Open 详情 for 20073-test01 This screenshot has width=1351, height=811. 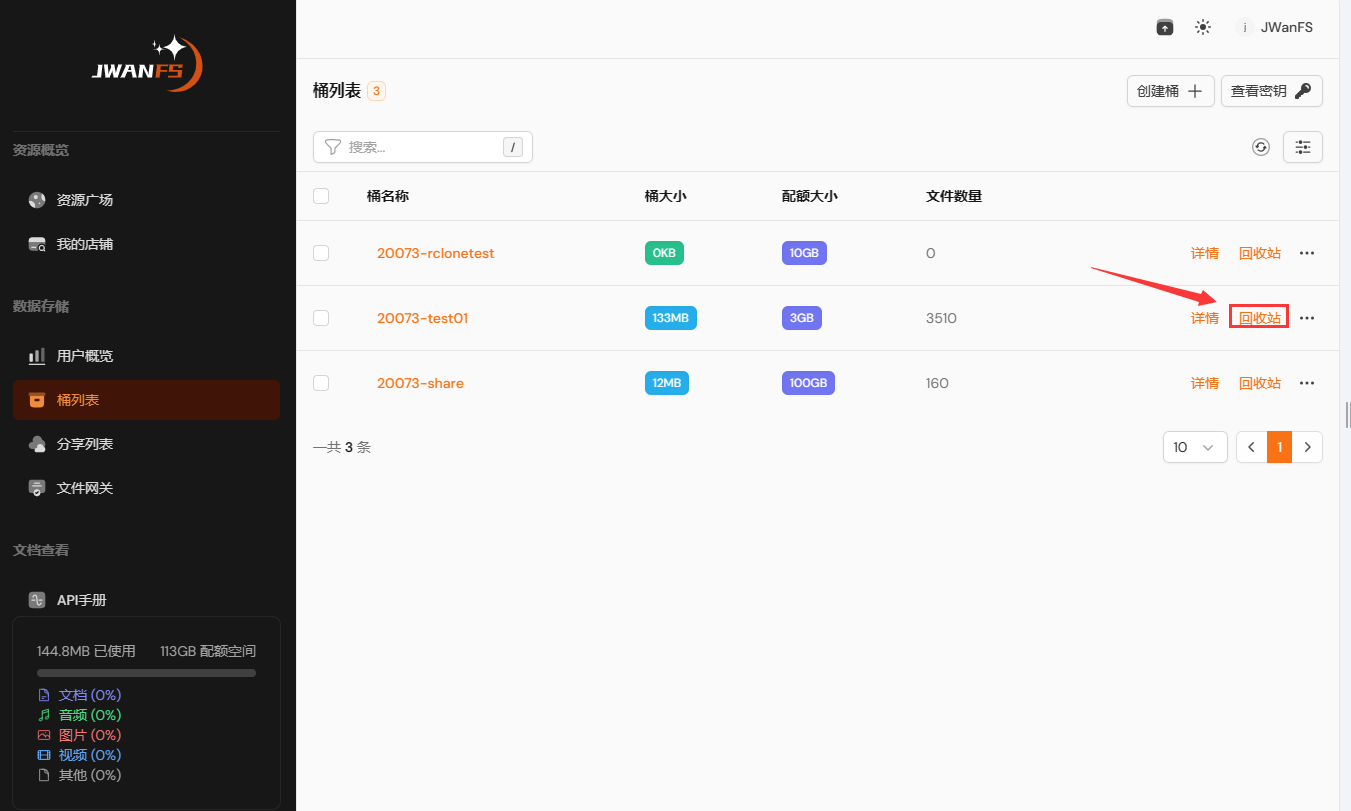coord(1205,318)
